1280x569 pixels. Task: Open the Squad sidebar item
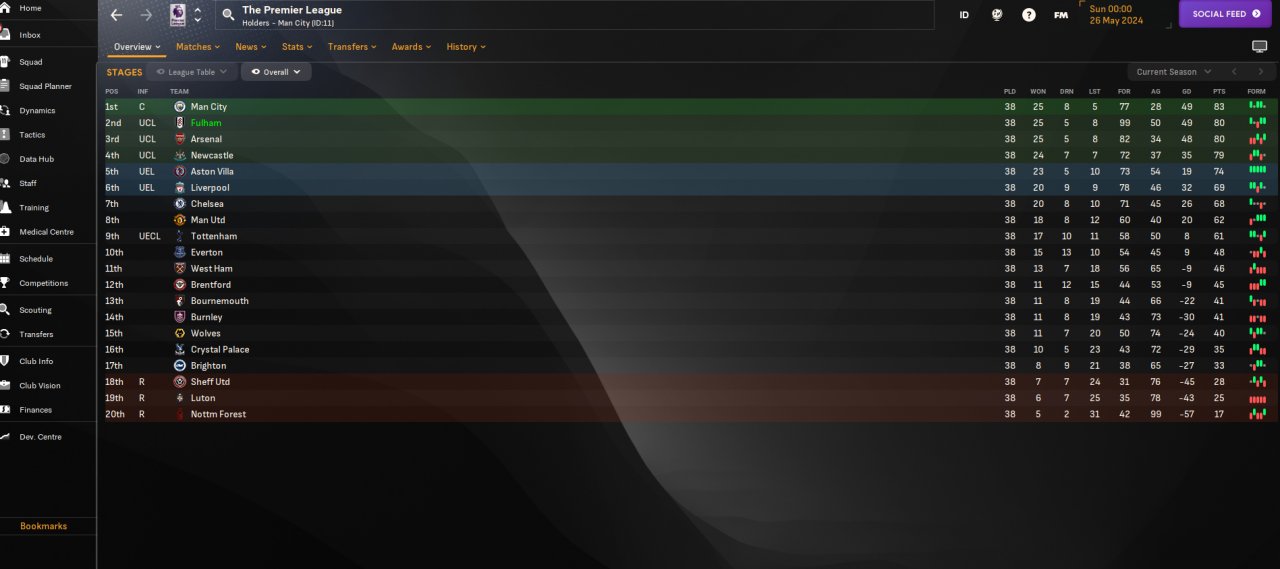coord(30,62)
